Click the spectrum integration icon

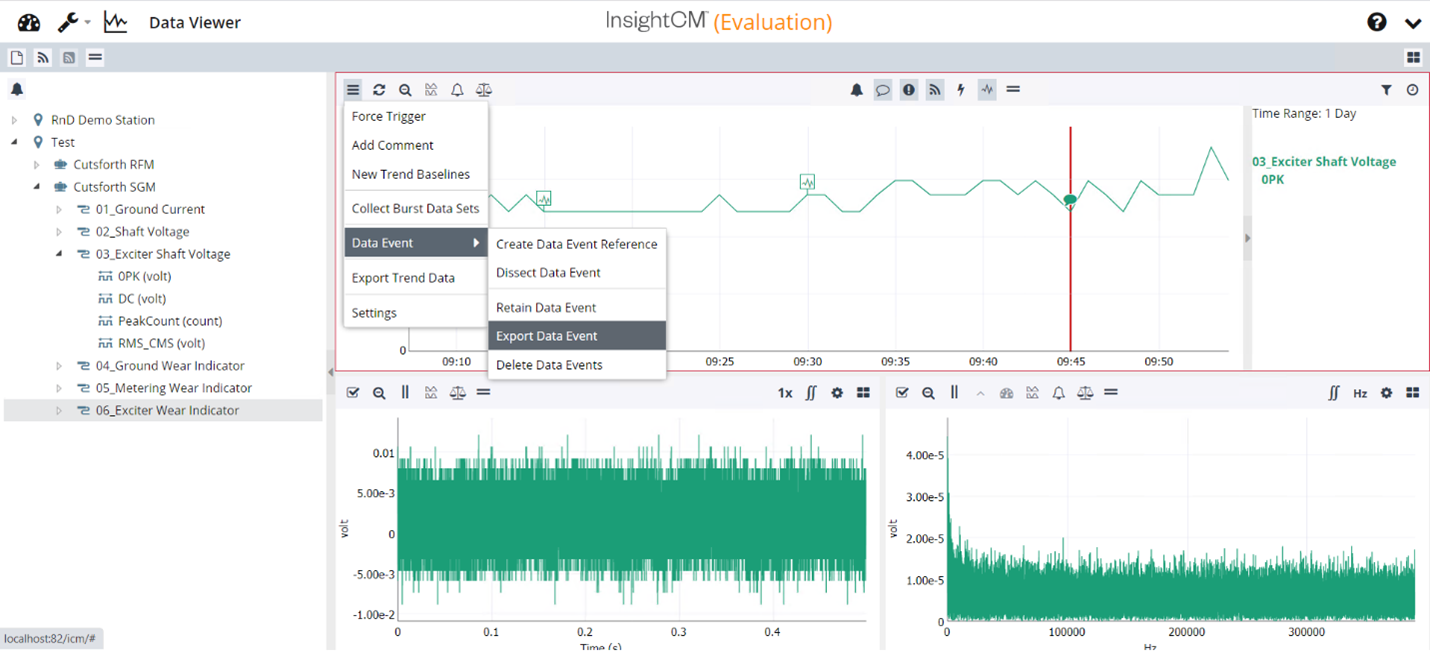click(1334, 394)
